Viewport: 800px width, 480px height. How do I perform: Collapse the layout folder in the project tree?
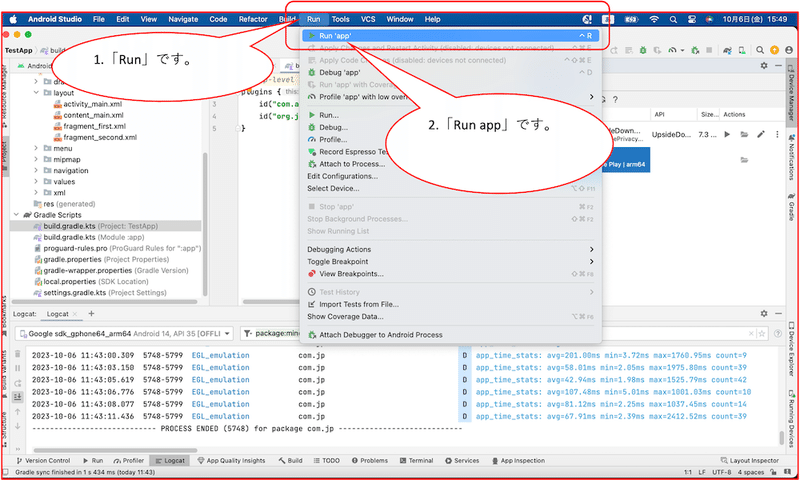[36, 93]
